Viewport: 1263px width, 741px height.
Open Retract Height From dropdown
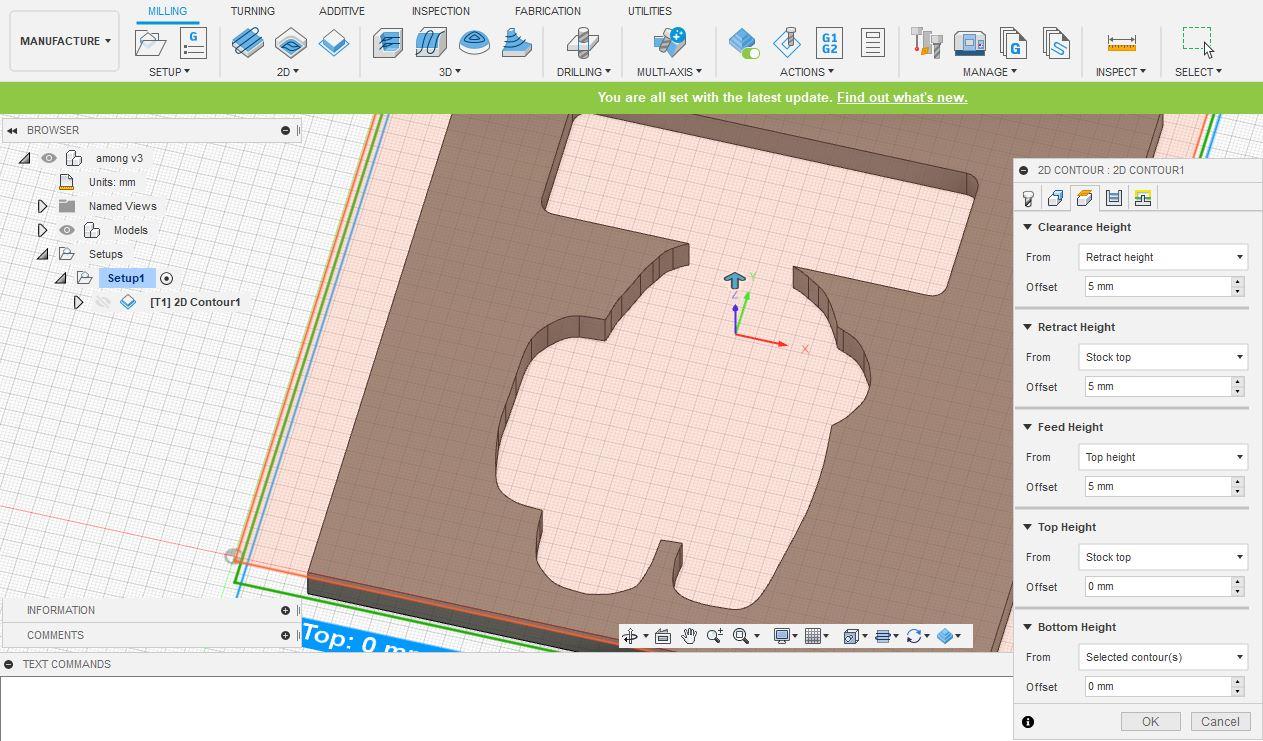click(1164, 357)
